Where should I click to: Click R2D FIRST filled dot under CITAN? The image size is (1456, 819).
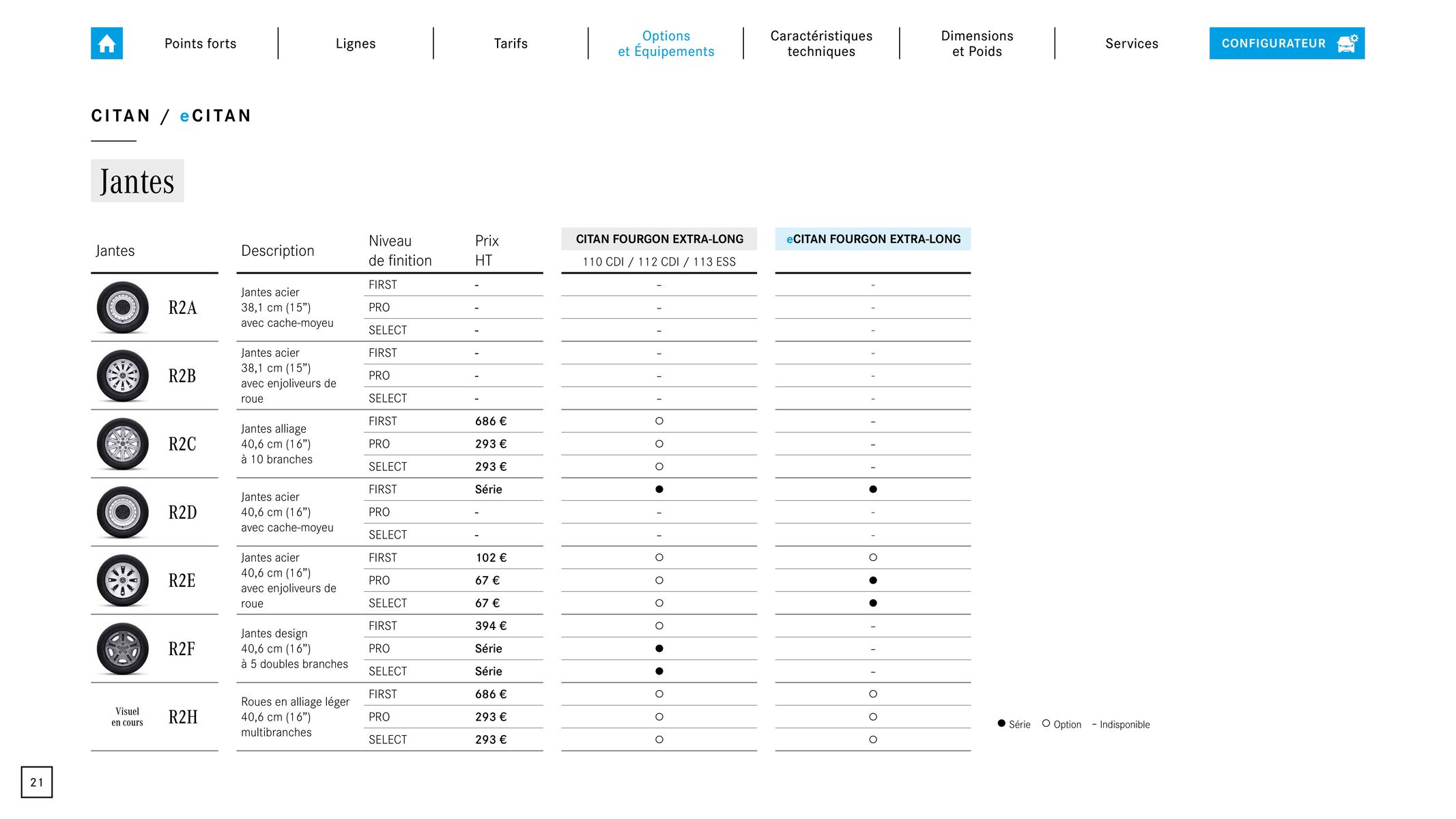(x=659, y=489)
